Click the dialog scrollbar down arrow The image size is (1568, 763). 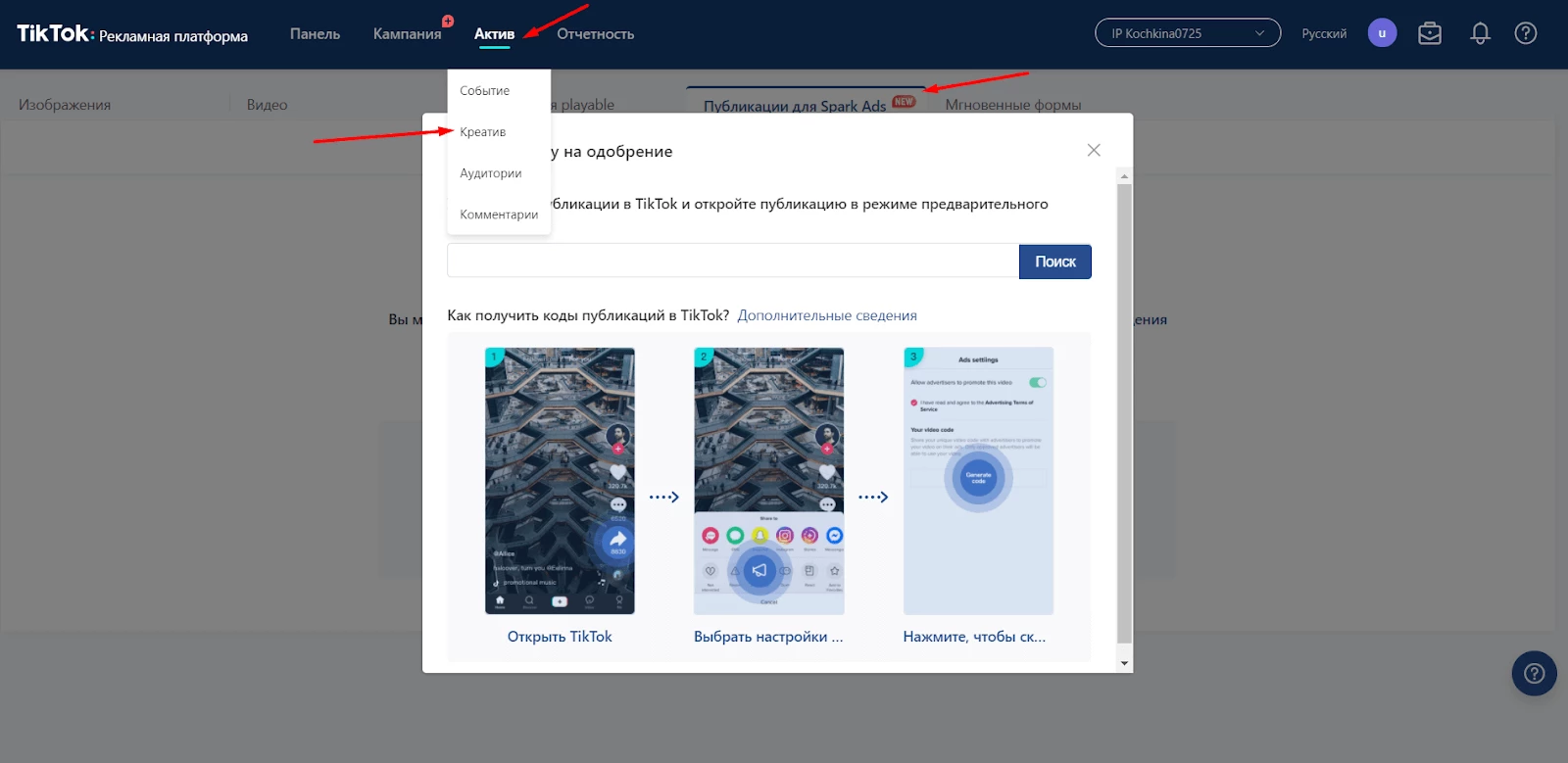1124,663
